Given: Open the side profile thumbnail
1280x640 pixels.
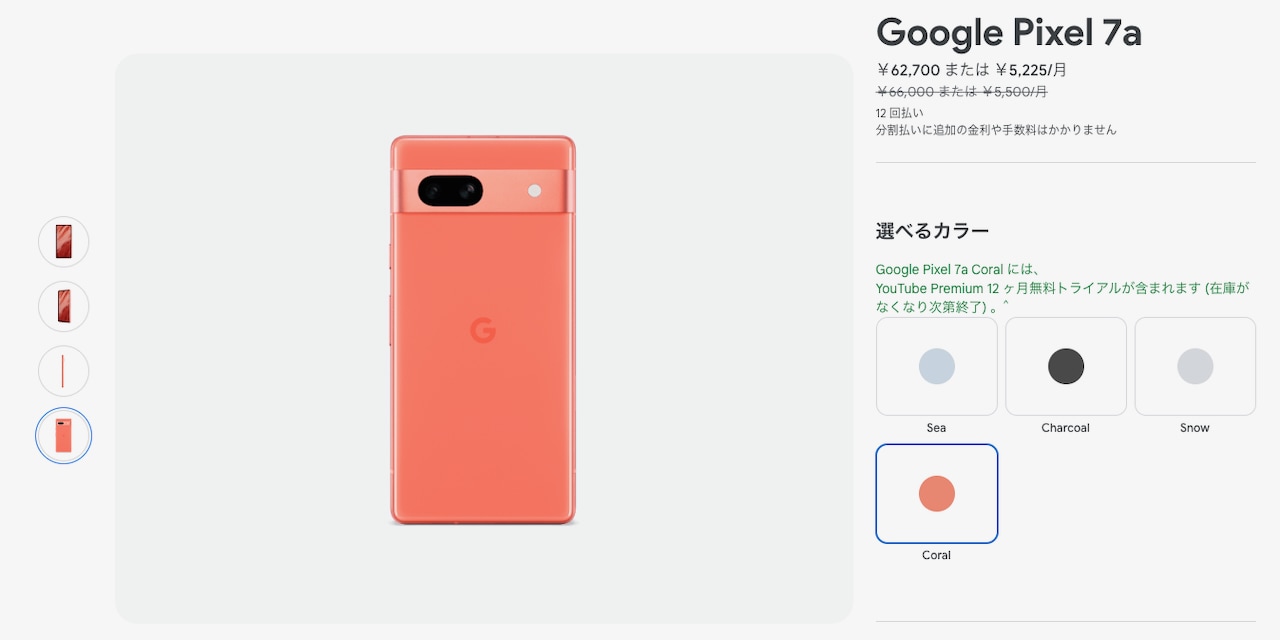Looking at the screenshot, I should tap(64, 371).
